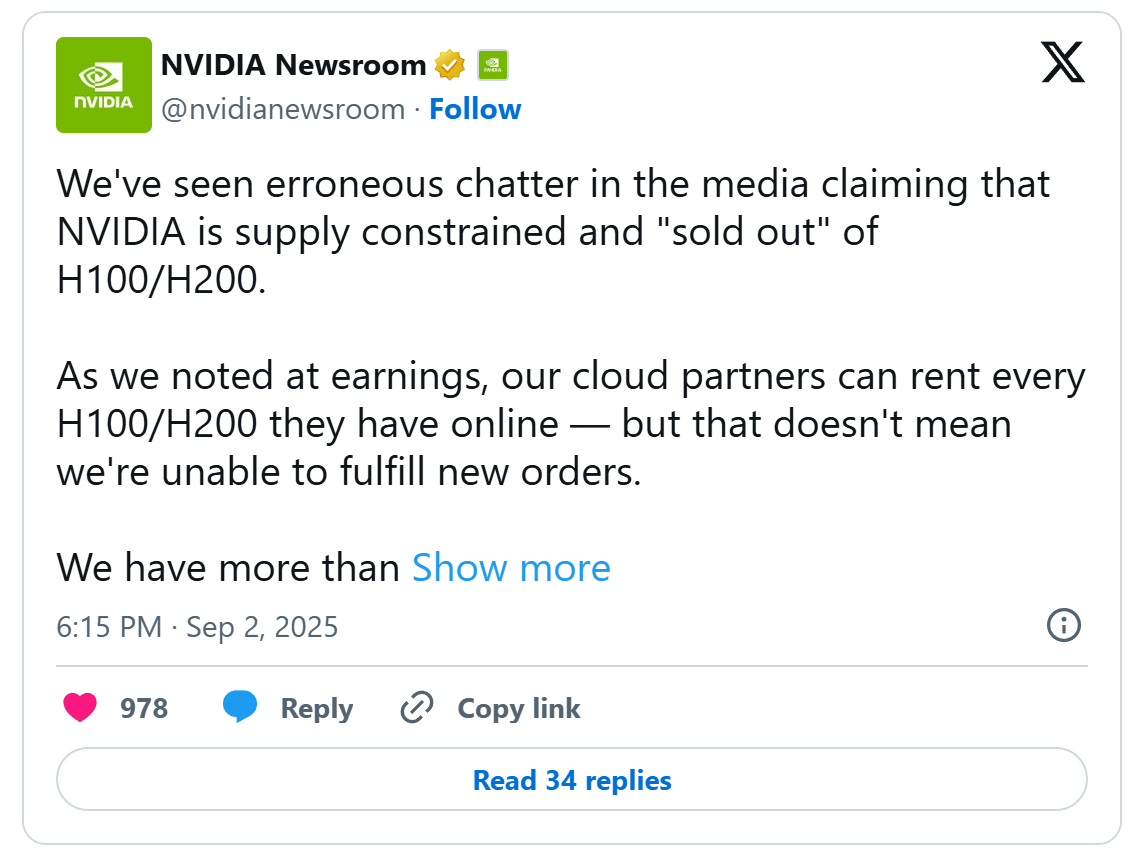Image resolution: width=1138 pixels, height=855 pixels.
Task: Open the Read 34 replies button
Action: tap(571, 780)
